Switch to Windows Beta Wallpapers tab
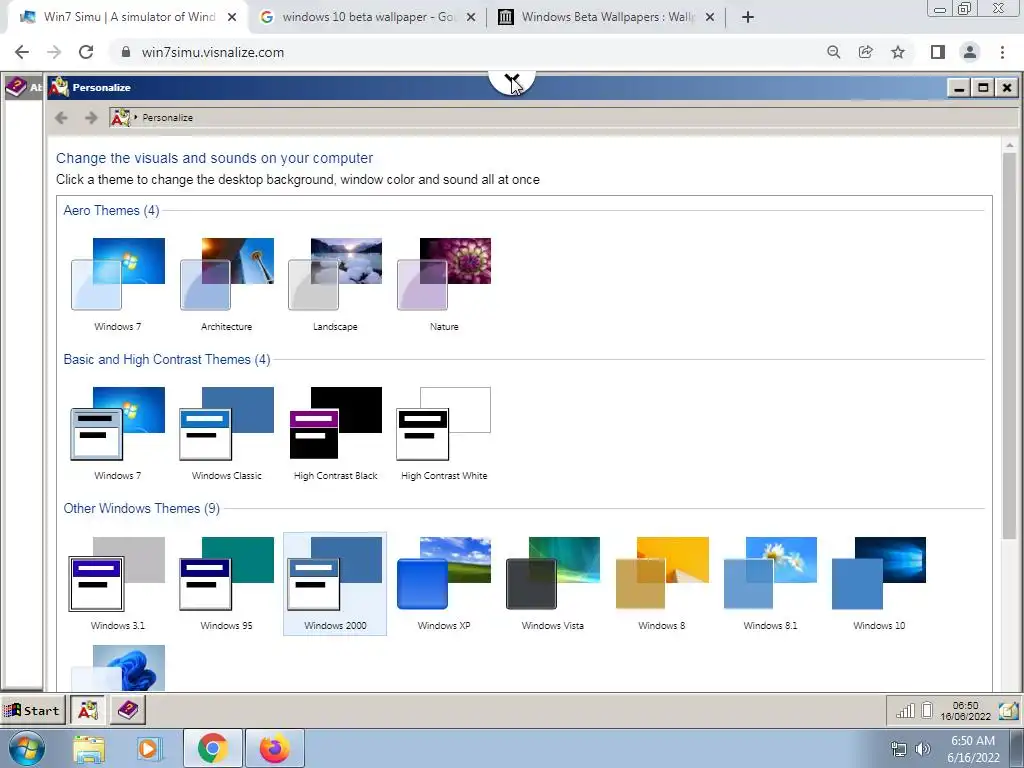 pos(607,17)
